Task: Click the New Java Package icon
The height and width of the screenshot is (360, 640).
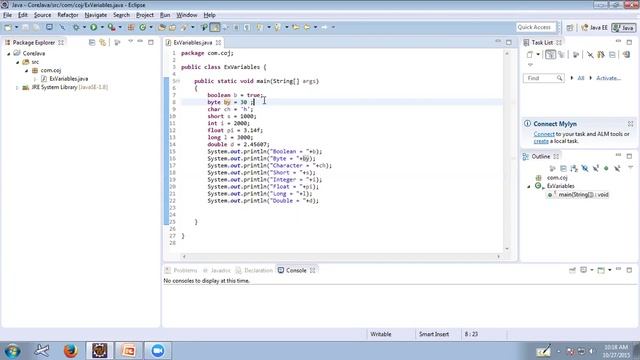Action: (x=131, y=27)
